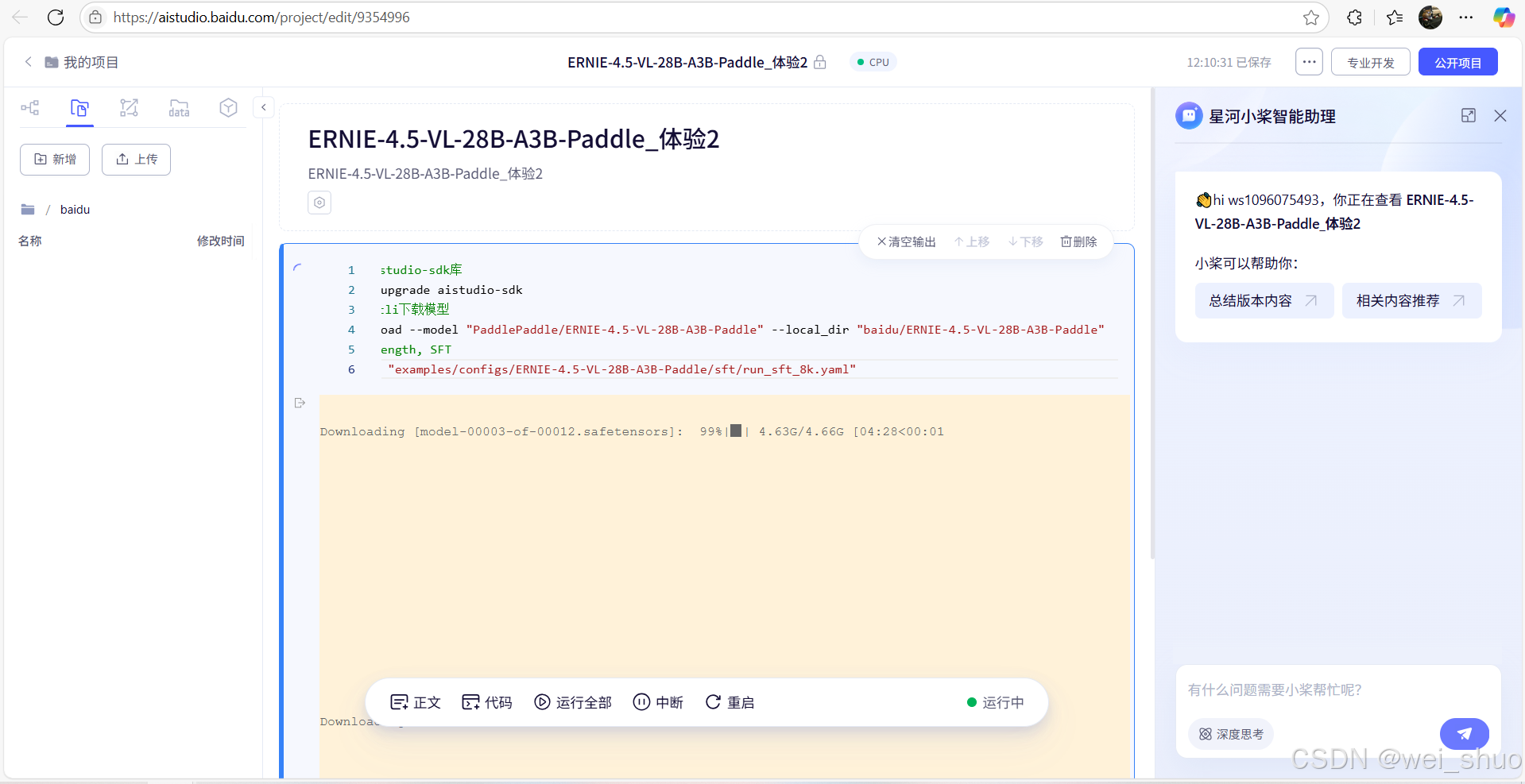Open the Copilot sidebar icon
The image size is (1525, 784).
[x=1504, y=17]
